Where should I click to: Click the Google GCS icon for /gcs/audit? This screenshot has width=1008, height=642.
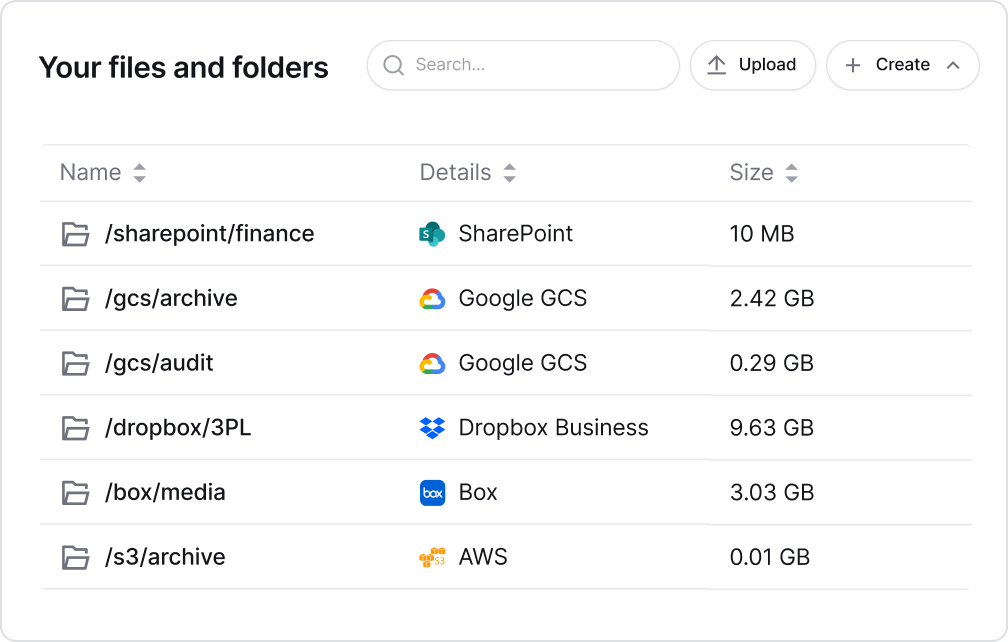point(431,363)
